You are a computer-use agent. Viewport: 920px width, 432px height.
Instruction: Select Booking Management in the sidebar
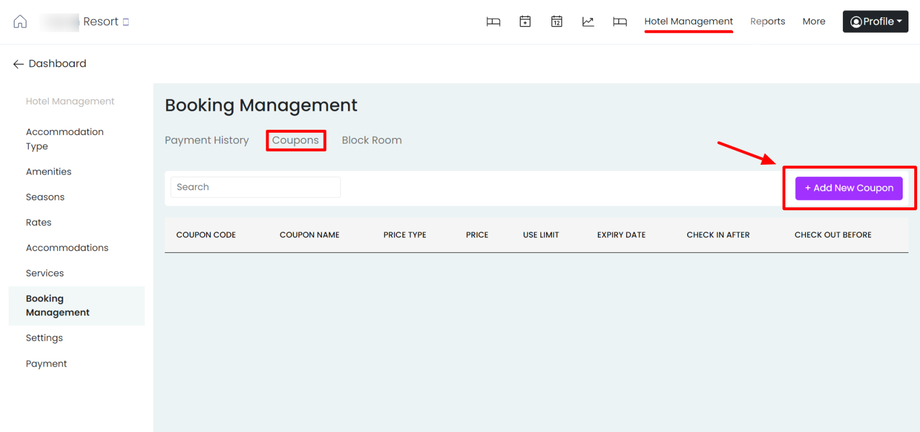tap(76, 306)
